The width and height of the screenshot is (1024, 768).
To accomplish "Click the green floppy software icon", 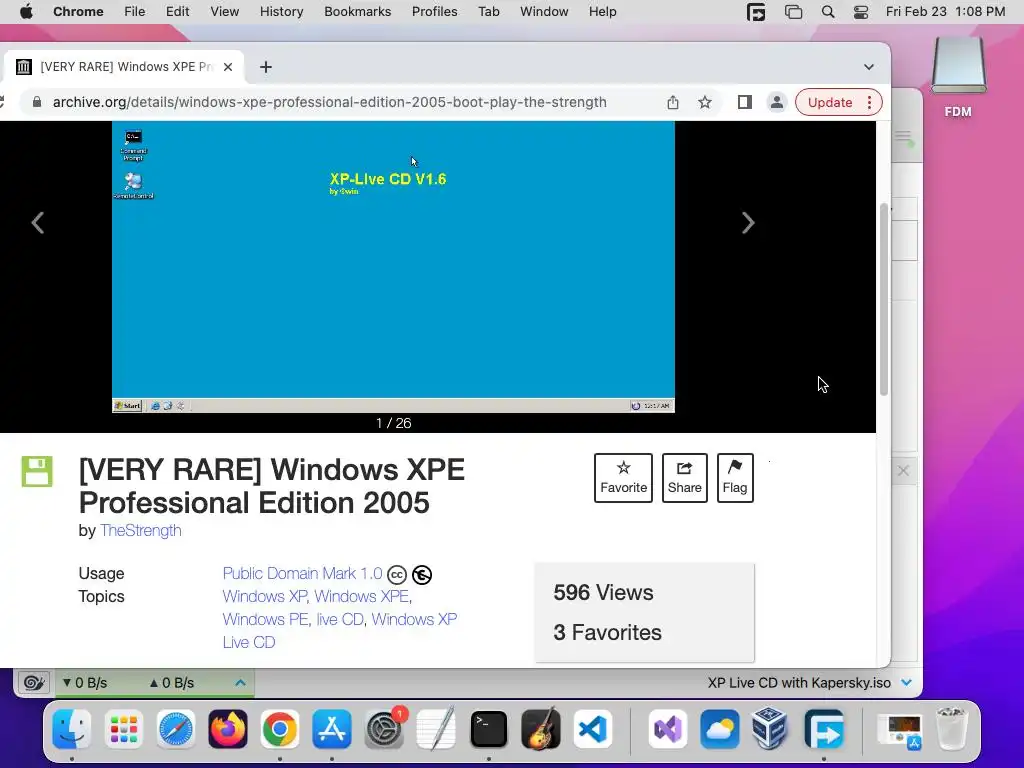I will tap(37, 471).
